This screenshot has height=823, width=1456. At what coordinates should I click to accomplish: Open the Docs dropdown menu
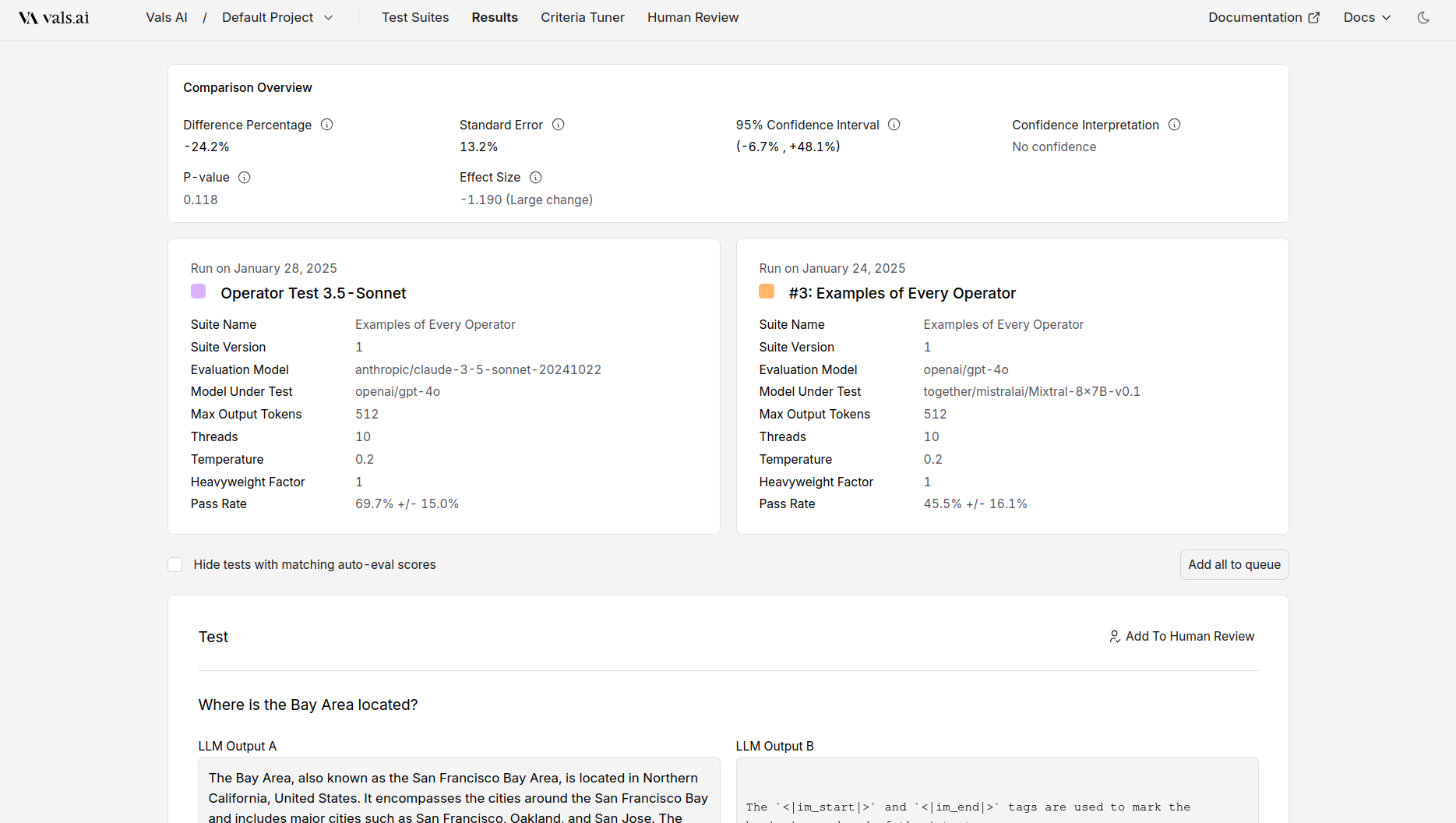(1367, 17)
